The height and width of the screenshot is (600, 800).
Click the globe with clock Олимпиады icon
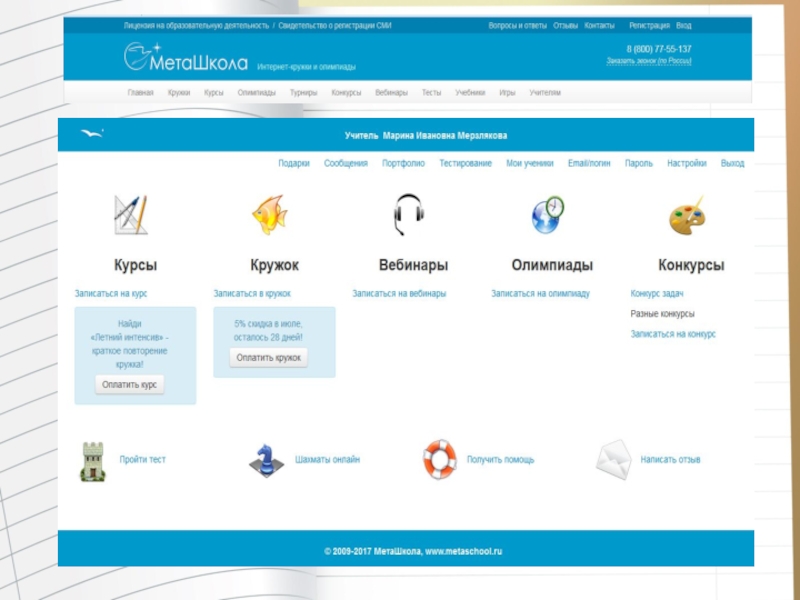coord(547,215)
